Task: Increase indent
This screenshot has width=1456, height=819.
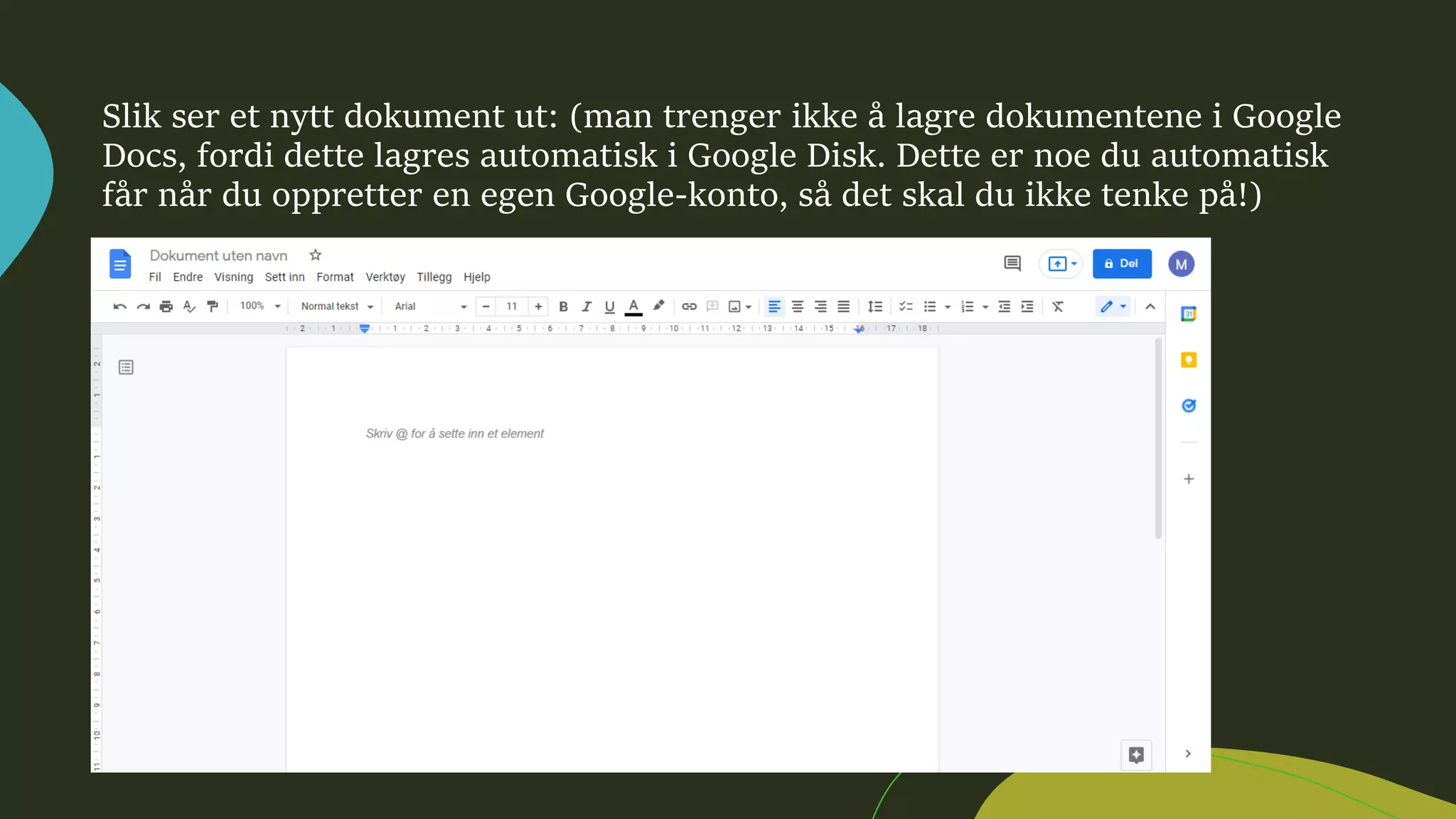Action: coord(1027,306)
